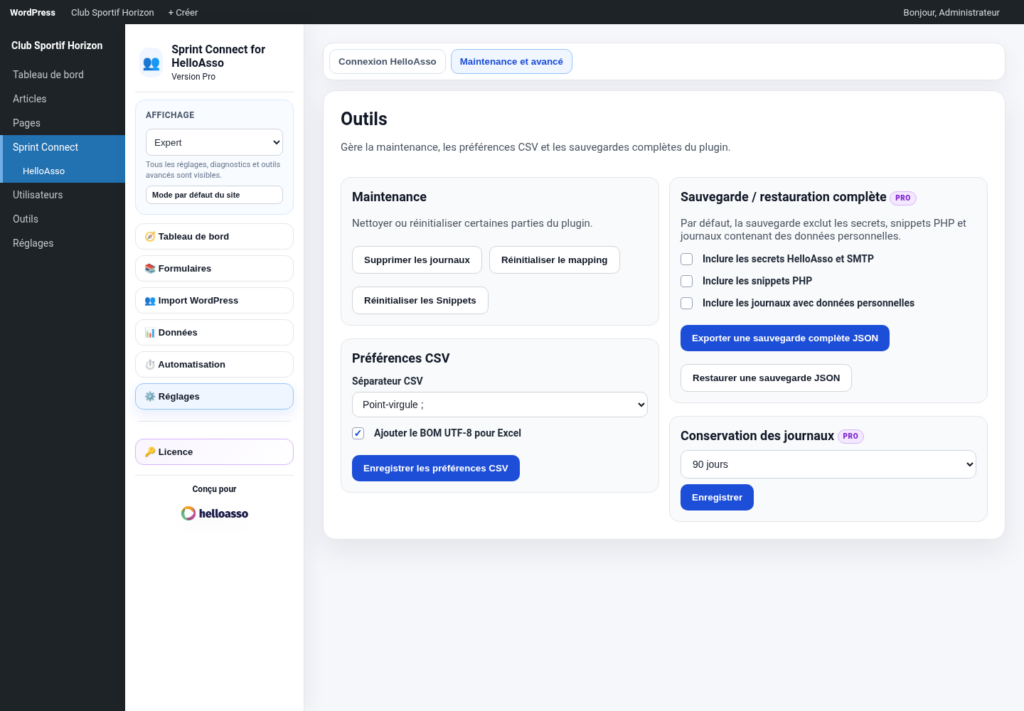1024x711 pixels.
Task: Tick the Inclure les snippets PHP checkbox
Action: pos(686,281)
